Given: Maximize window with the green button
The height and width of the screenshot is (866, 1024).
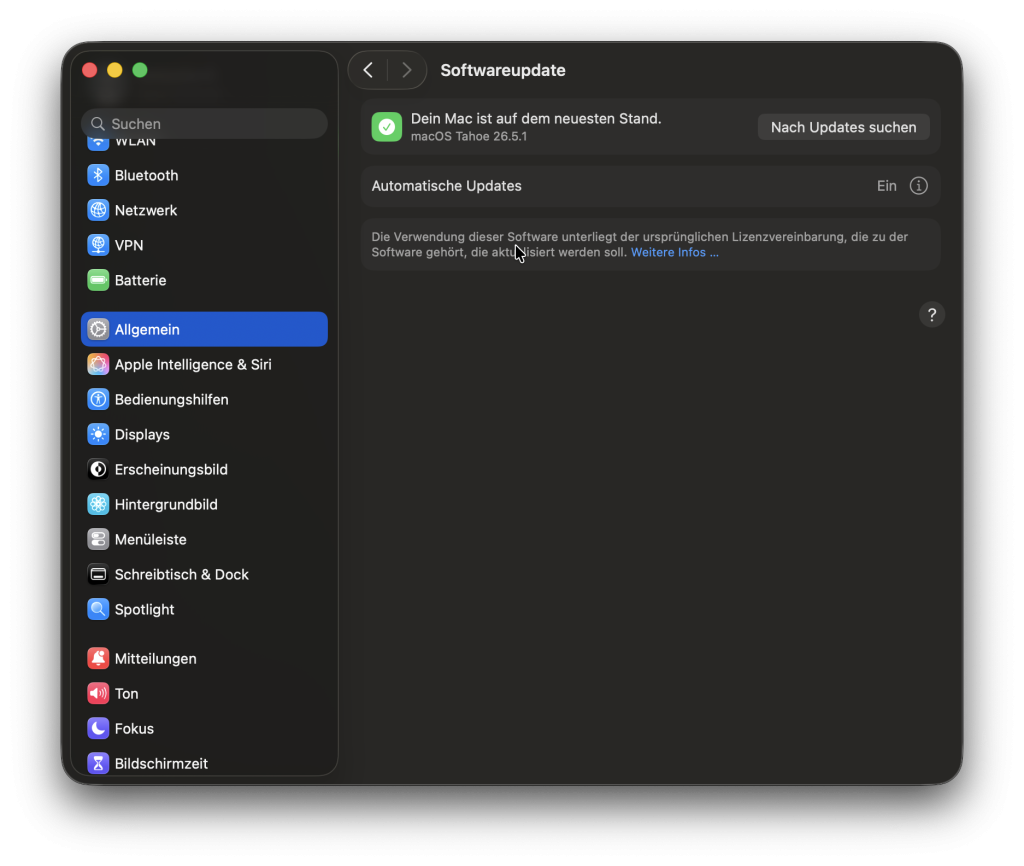Looking at the screenshot, I should pos(140,70).
